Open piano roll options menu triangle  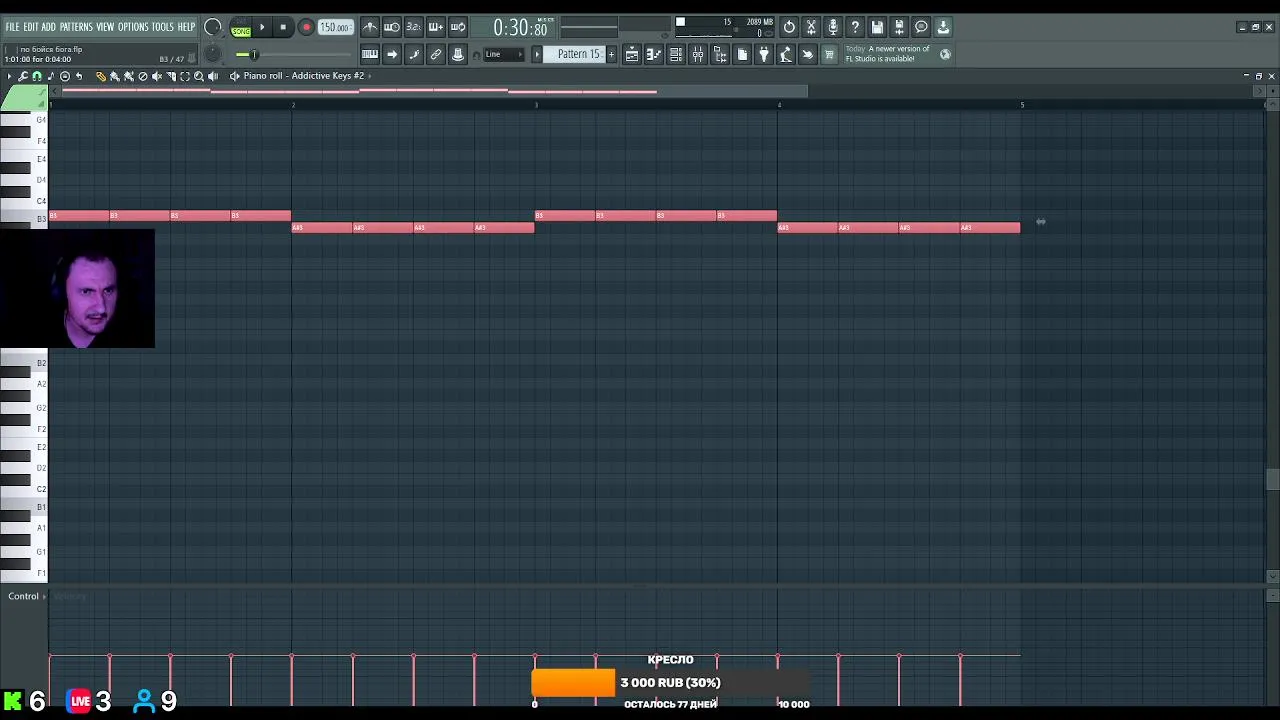[x=9, y=76]
